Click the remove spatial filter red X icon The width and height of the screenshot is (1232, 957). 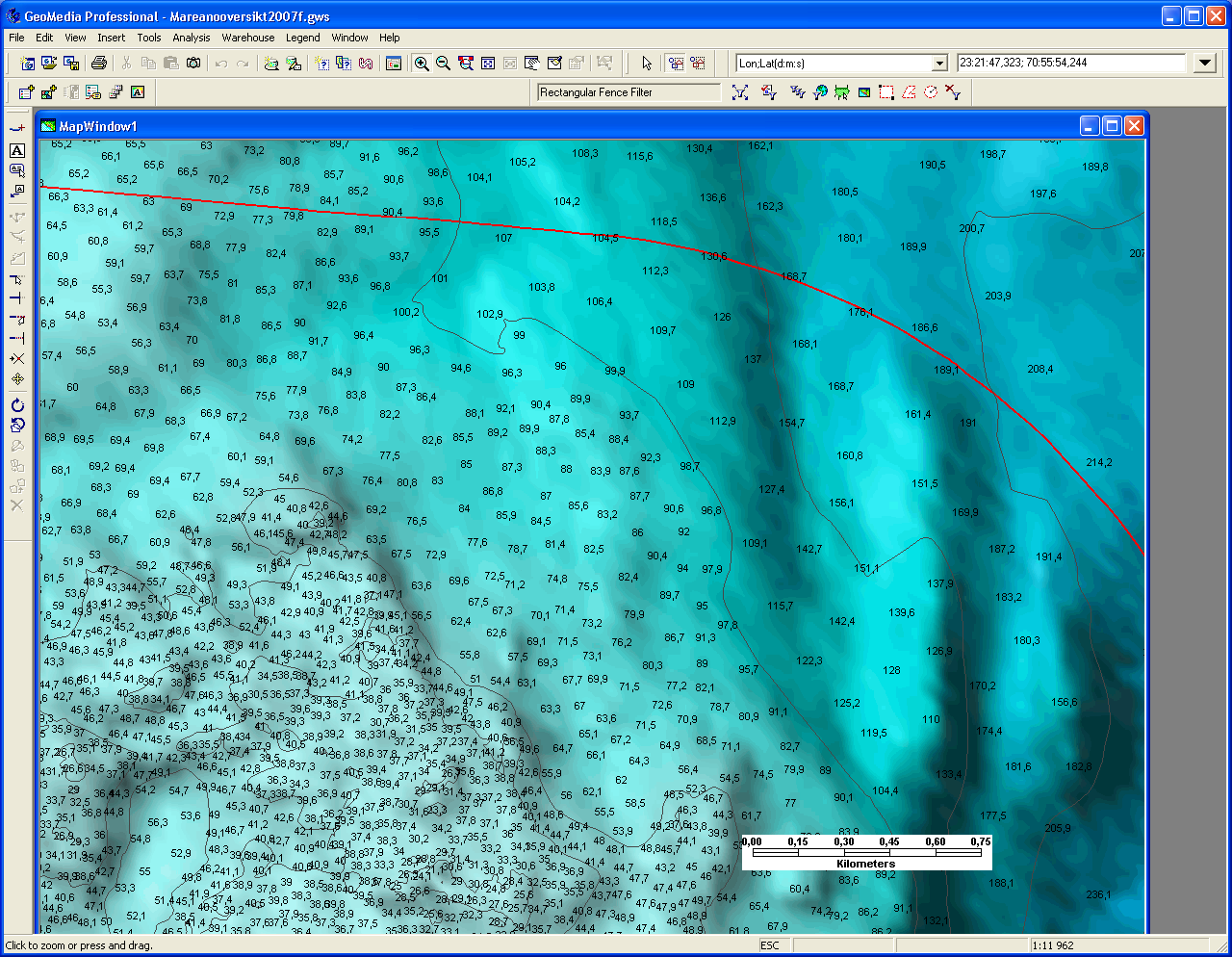coord(953,92)
